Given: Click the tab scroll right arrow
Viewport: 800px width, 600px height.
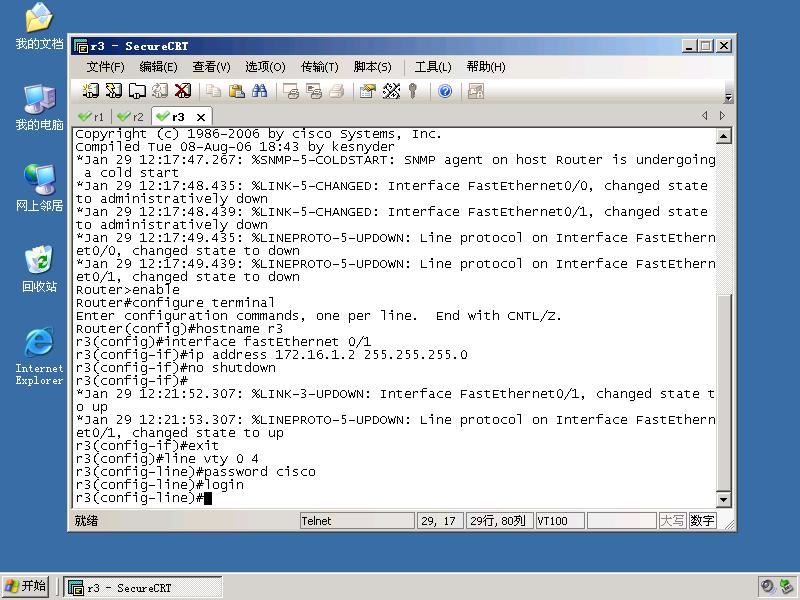Looking at the screenshot, I should (x=722, y=116).
